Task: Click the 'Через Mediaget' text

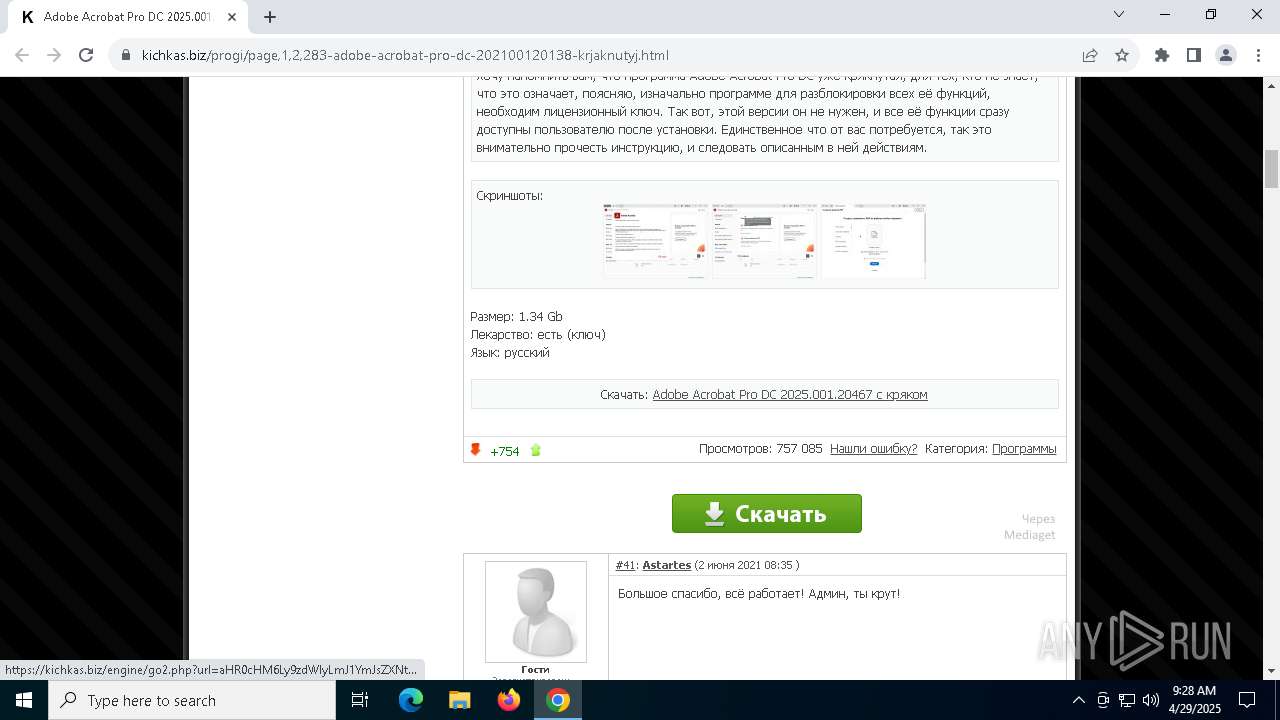Action: point(1030,527)
